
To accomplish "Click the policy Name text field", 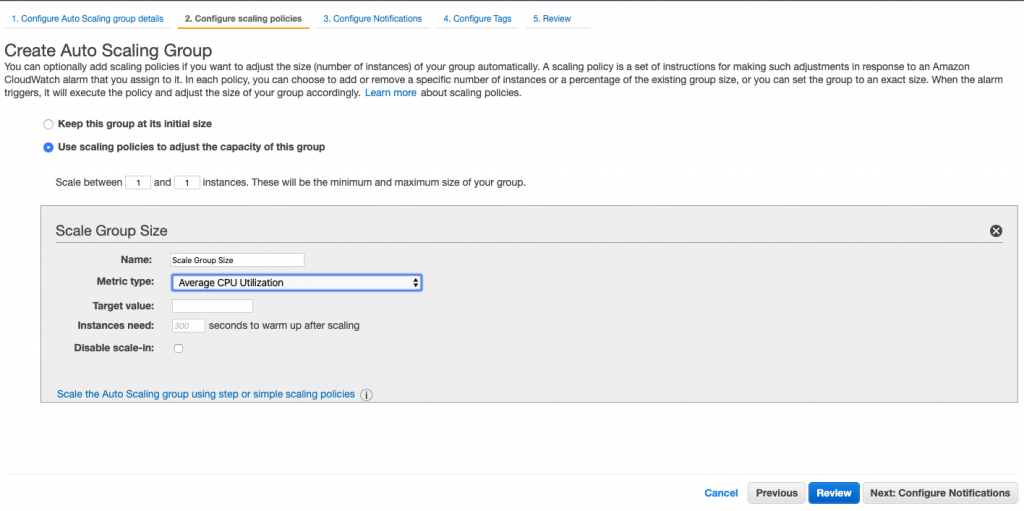I will [x=237, y=260].
